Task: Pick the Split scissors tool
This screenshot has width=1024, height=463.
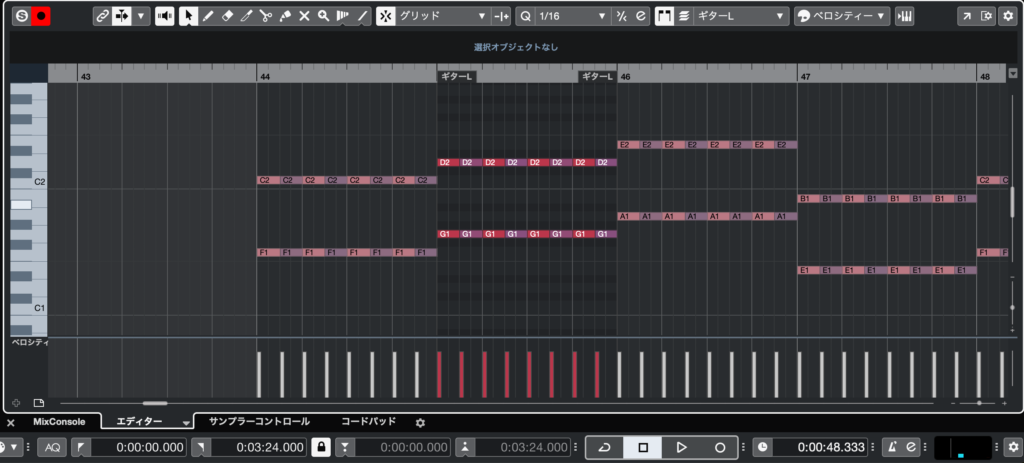Action: pyautogui.click(x=265, y=16)
